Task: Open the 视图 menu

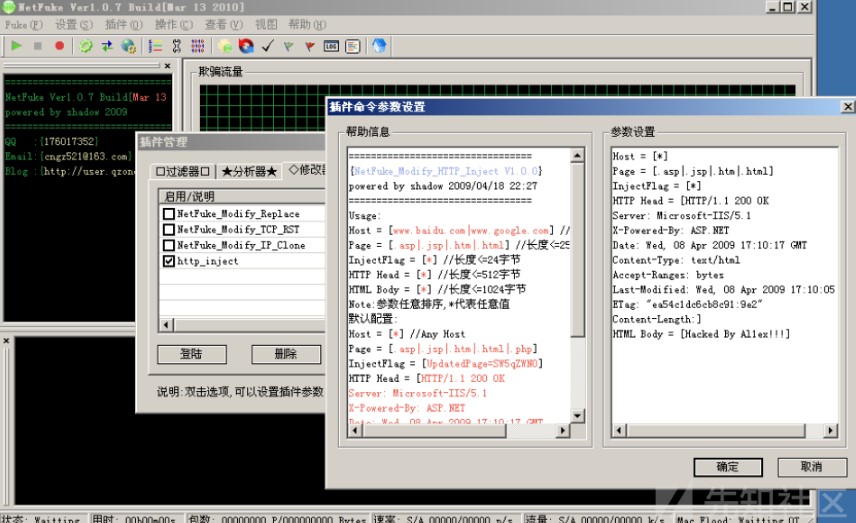Action: [266, 25]
